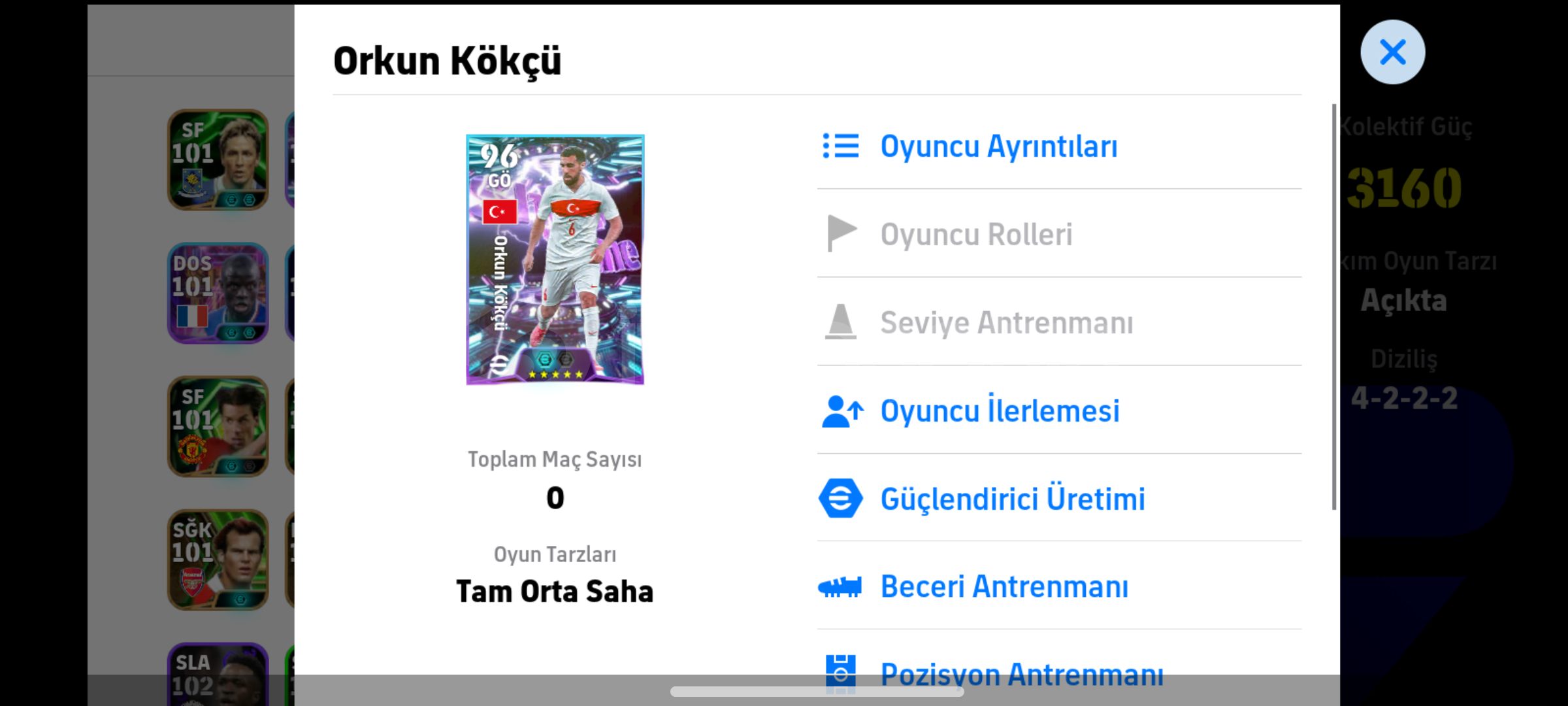Tap the Pozisyon Antrenmanı pitch icon

pyautogui.click(x=840, y=670)
